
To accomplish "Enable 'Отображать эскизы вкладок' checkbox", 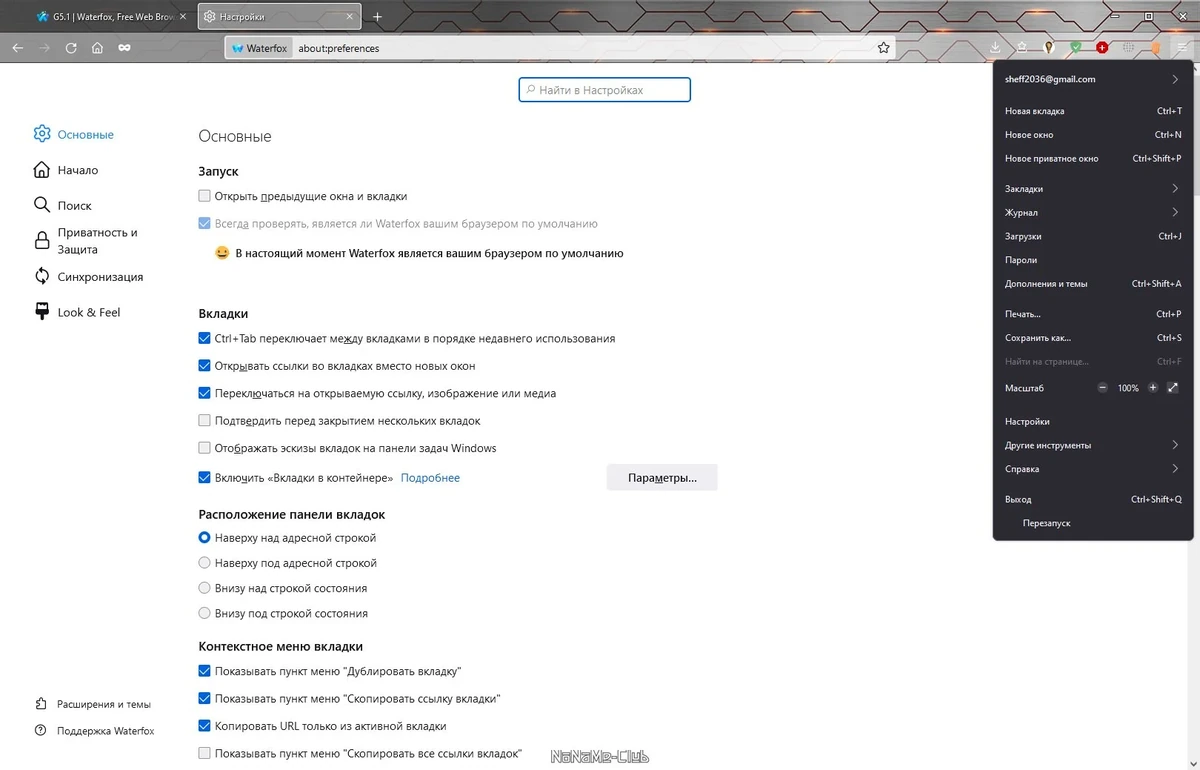I will coord(205,448).
